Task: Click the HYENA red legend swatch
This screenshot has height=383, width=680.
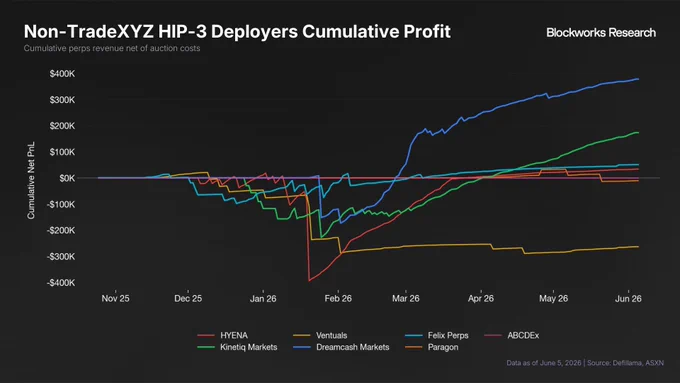Action: [x=206, y=336]
